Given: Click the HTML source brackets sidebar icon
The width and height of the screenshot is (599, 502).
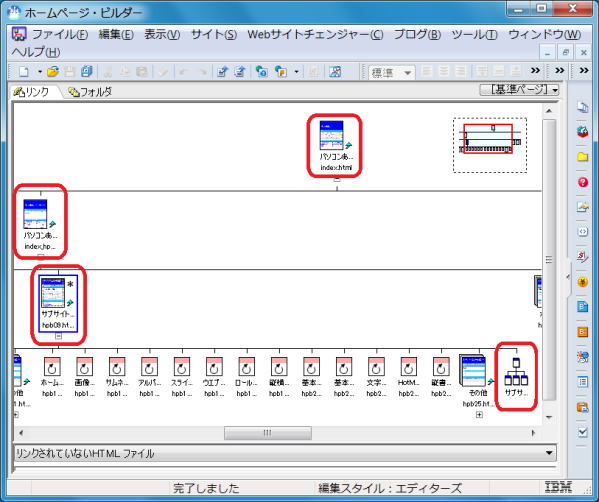Looking at the screenshot, I should point(582,232).
